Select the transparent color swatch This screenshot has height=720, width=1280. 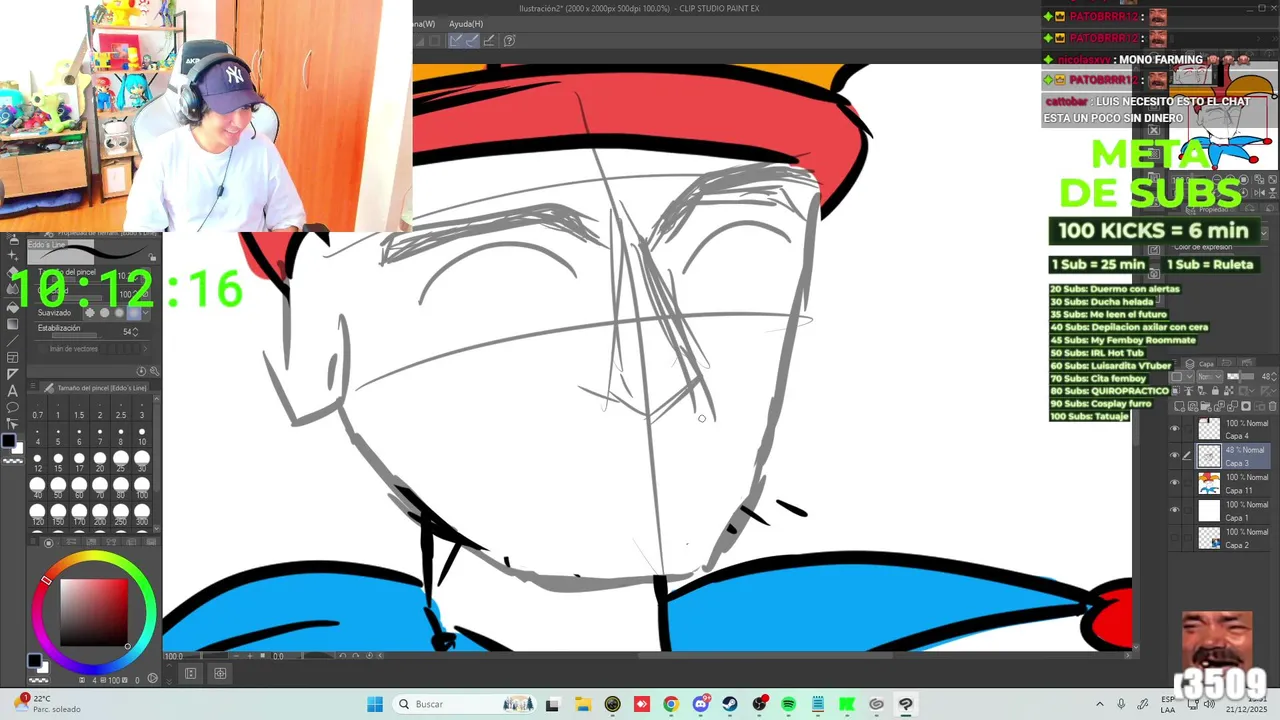tap(13, 460)
